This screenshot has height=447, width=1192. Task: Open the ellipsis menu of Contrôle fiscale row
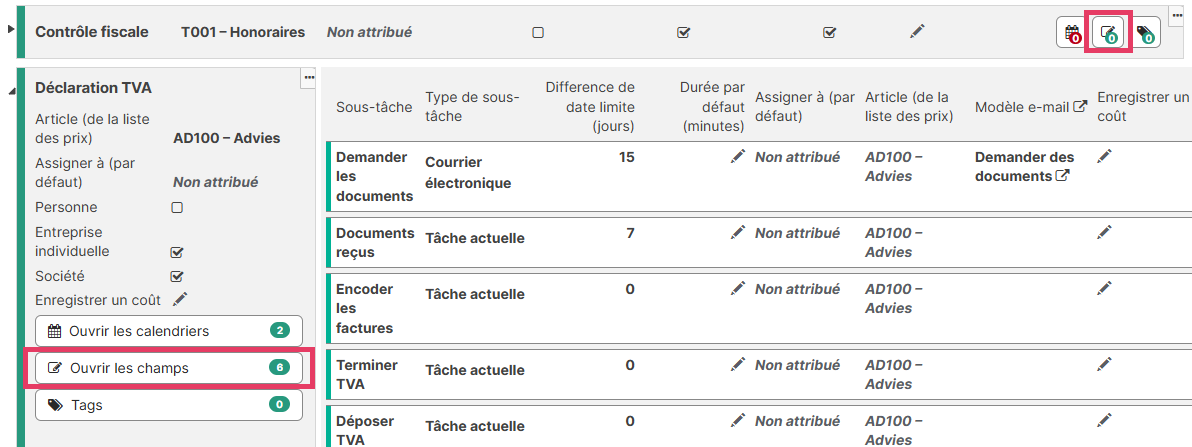1176,14
